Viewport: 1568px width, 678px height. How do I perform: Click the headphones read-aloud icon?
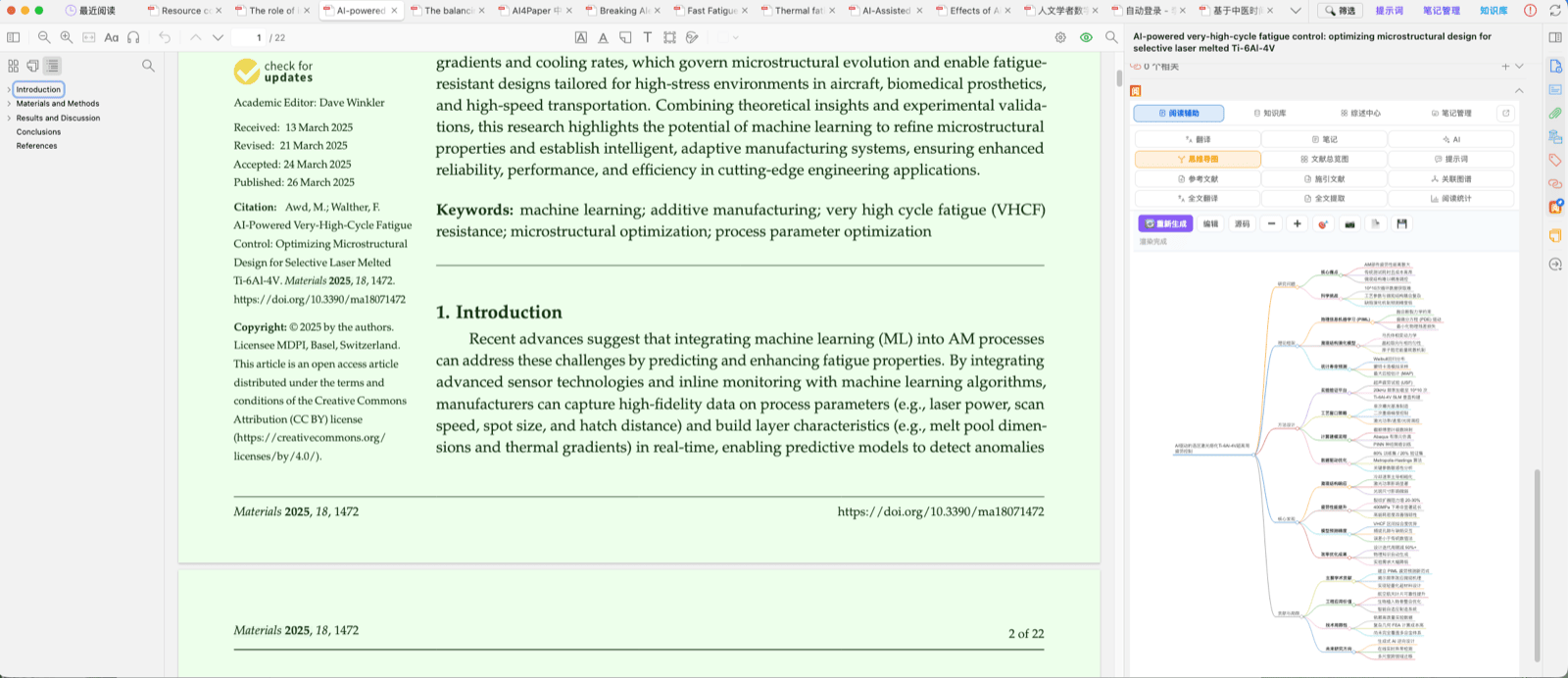point(133,37)
